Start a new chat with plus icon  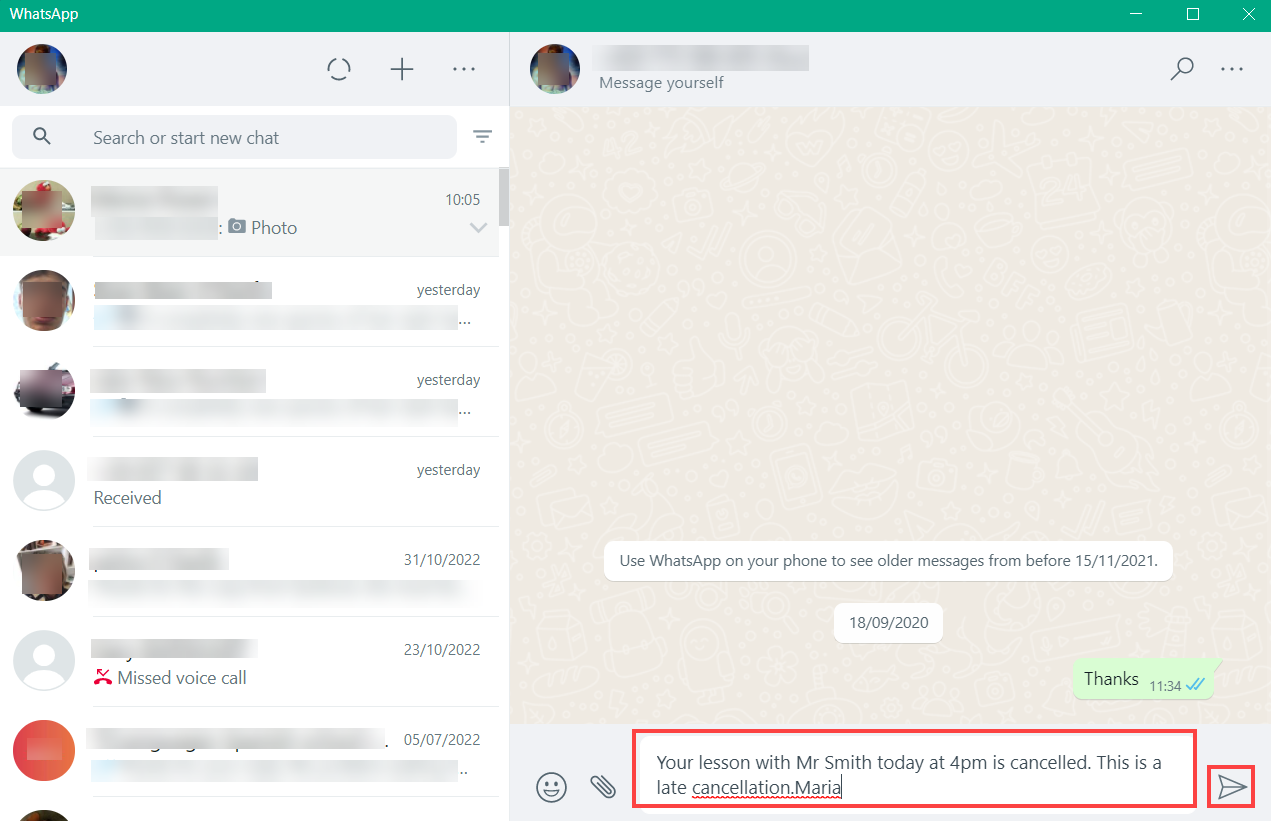[x=401, y=69]
